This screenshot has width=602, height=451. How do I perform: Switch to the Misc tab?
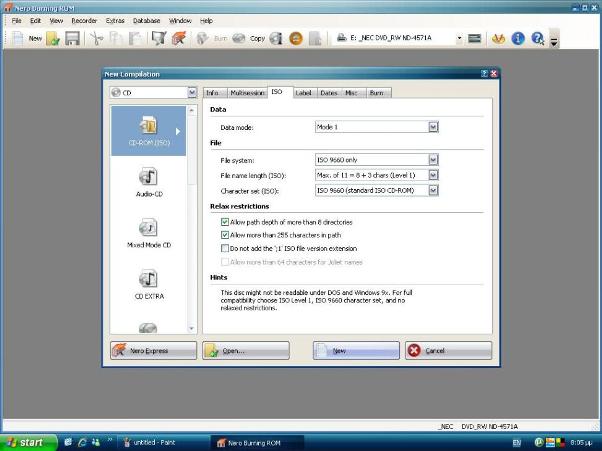352,93
